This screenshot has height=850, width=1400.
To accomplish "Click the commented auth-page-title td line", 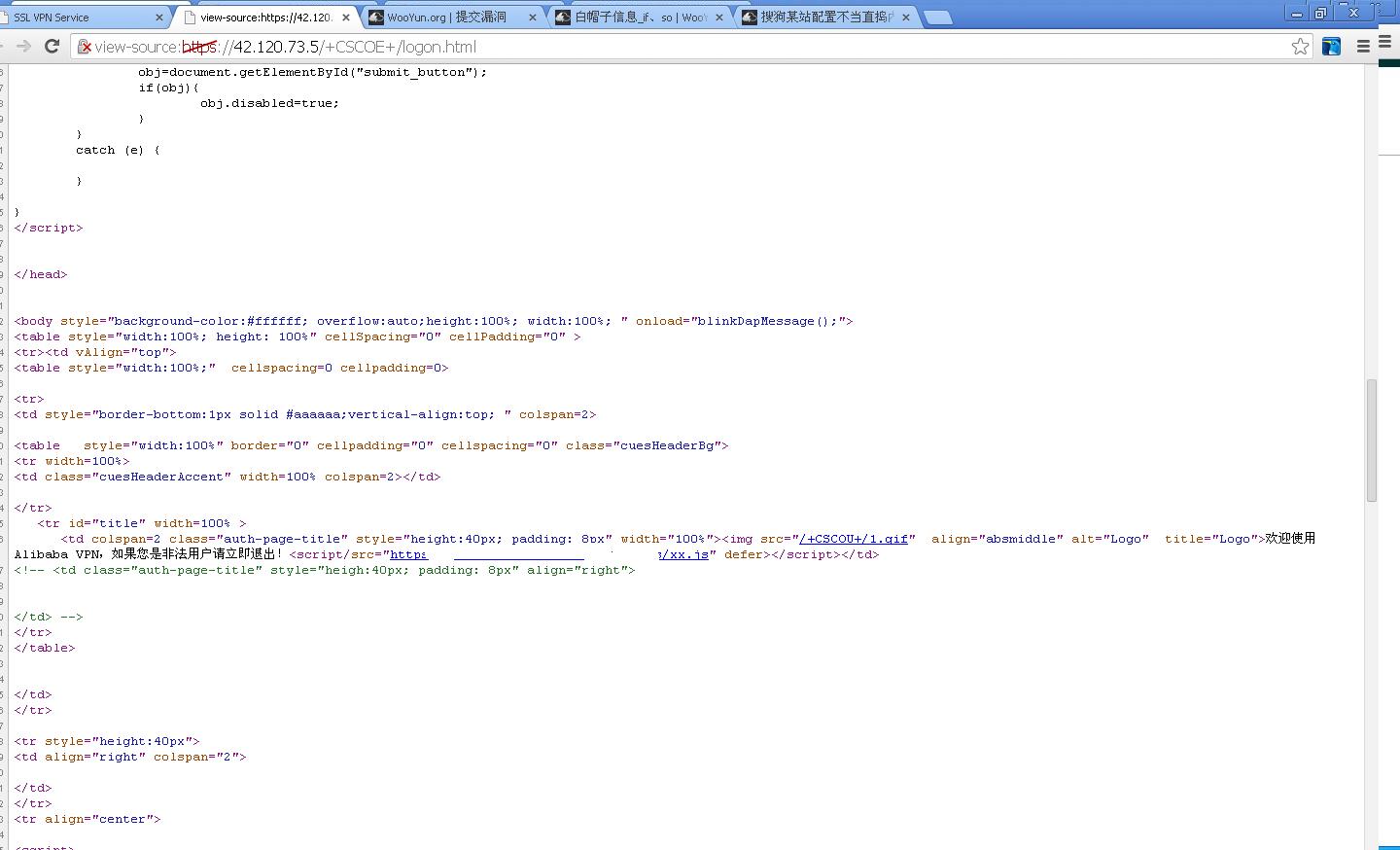I will [x=325, y=570].
